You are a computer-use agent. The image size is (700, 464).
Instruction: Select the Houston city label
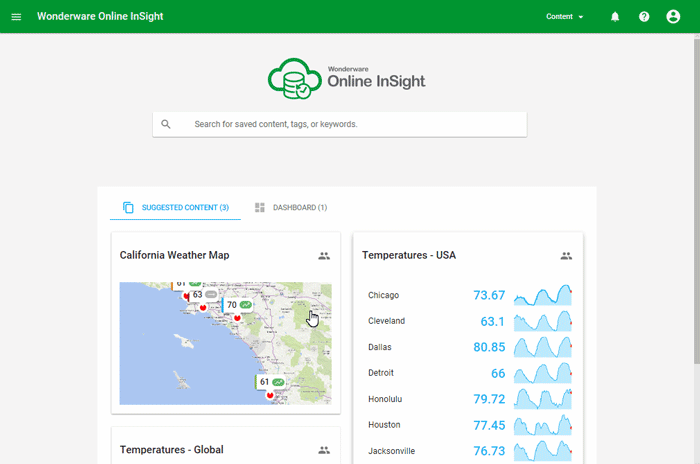tap(384, 425)
